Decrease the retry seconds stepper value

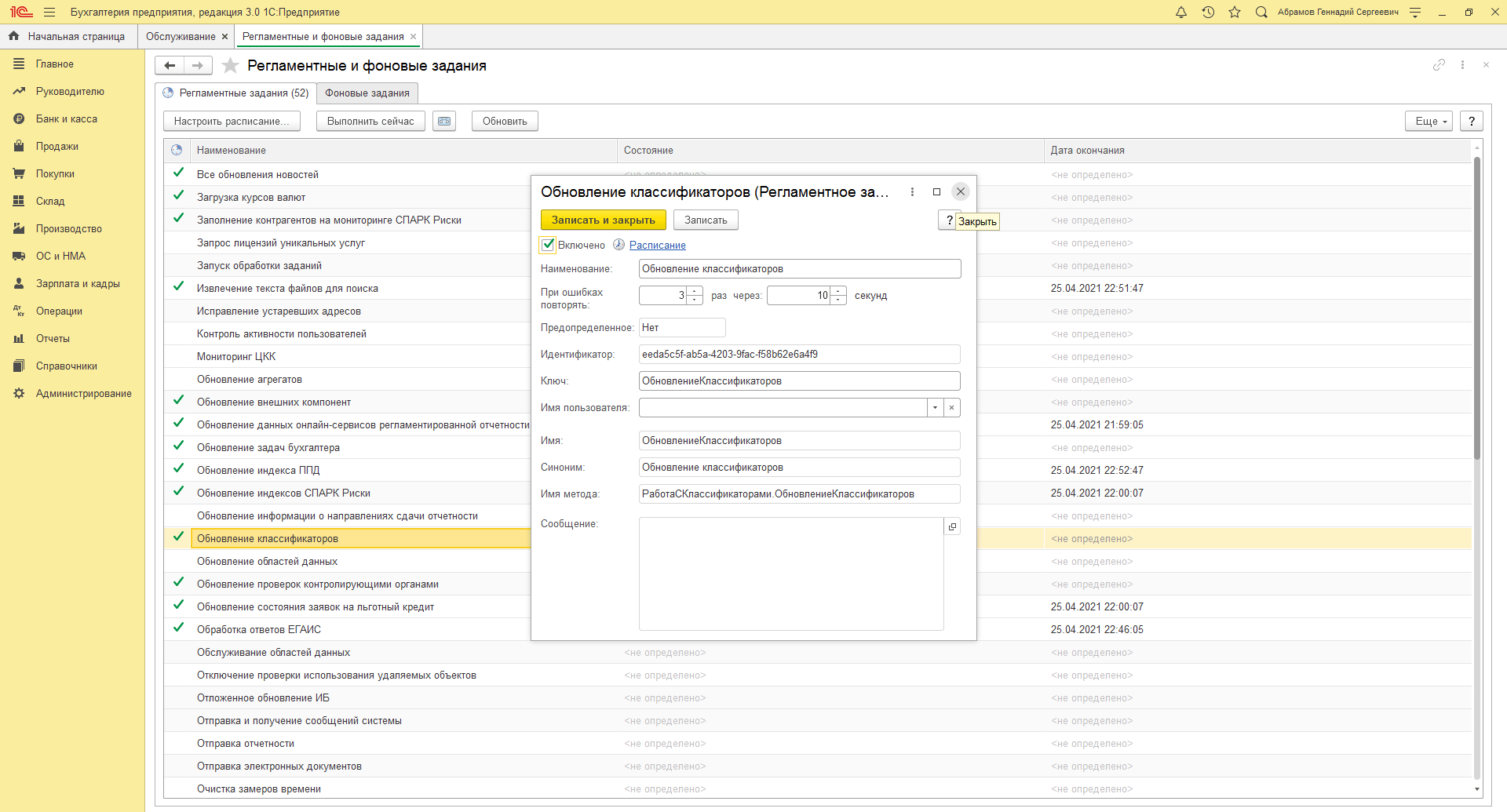click(839, 300)
